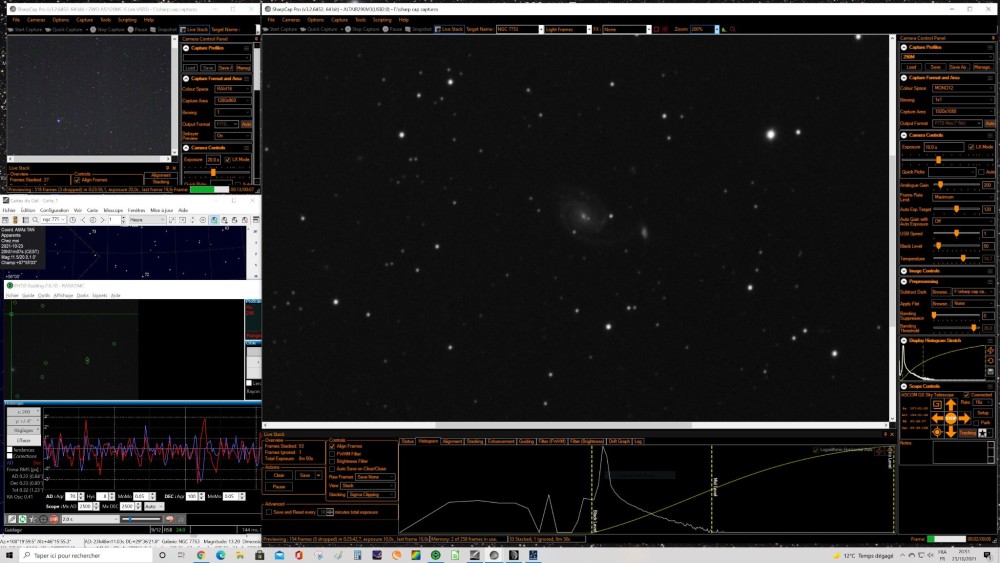Screen dimensions: 1000x563
Task: Click PHD2 auto-select star icon
Action: pyautogui.click(x=33, y=519)
